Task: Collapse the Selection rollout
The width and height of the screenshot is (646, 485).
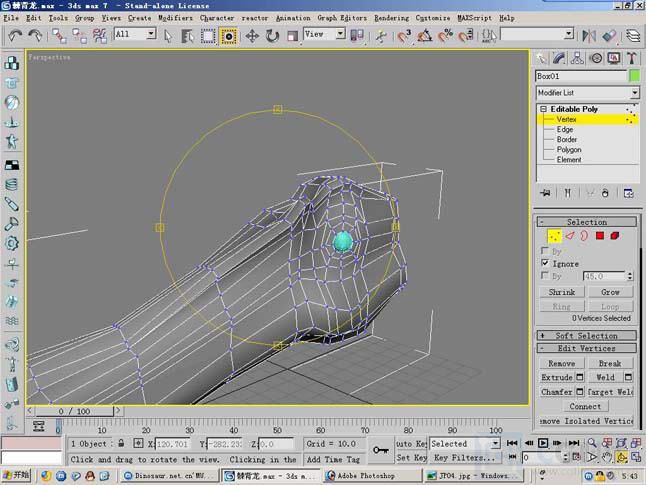Action: 542,222
